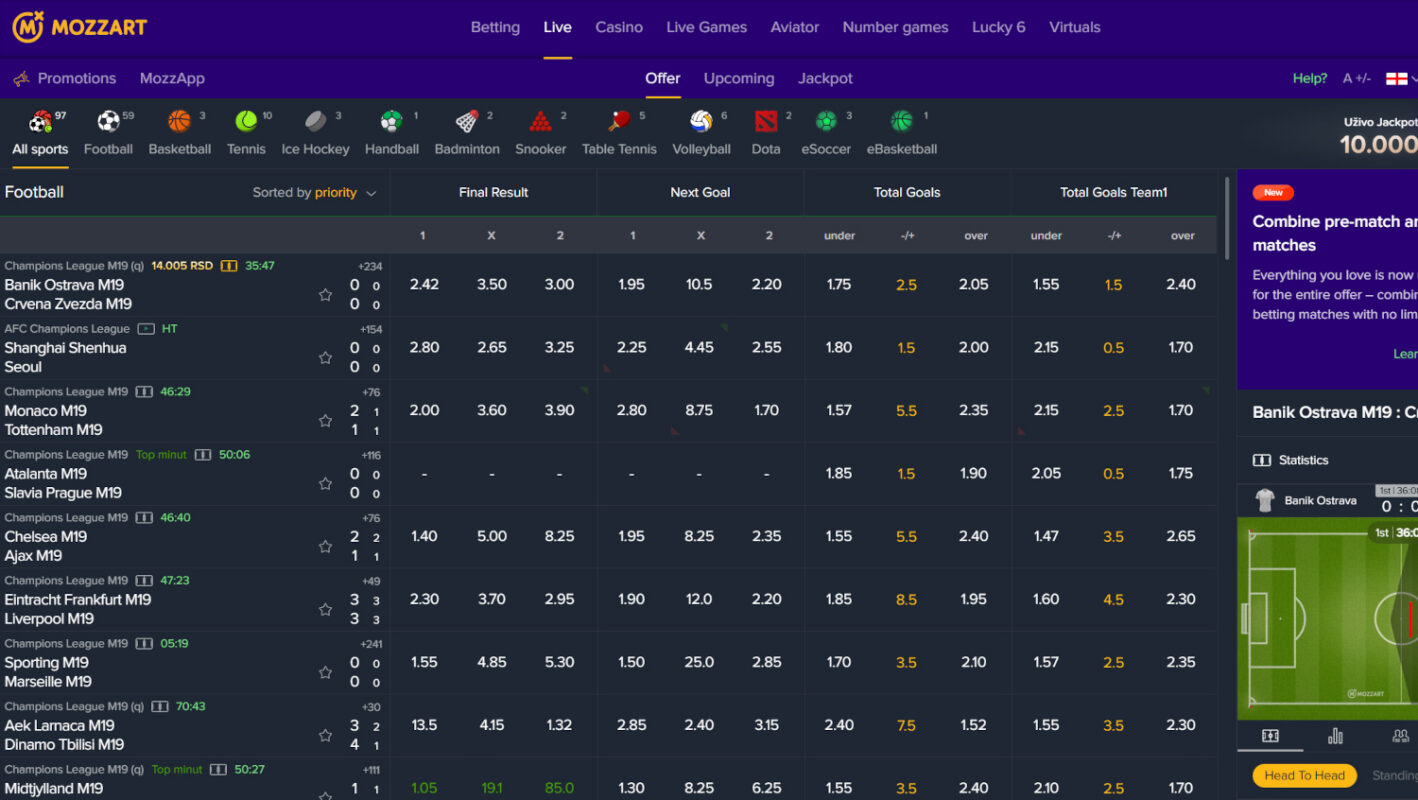Select the Tennis sport icon

coord(246,122)
